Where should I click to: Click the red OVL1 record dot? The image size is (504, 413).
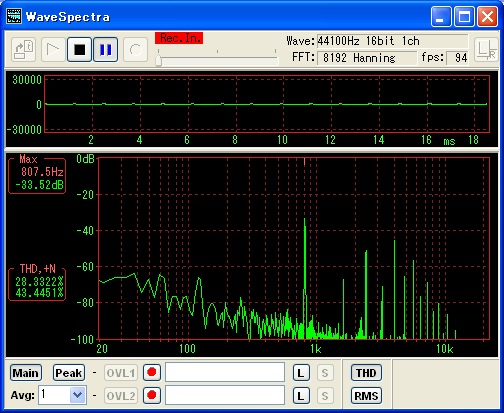click(x=152, y=372)
